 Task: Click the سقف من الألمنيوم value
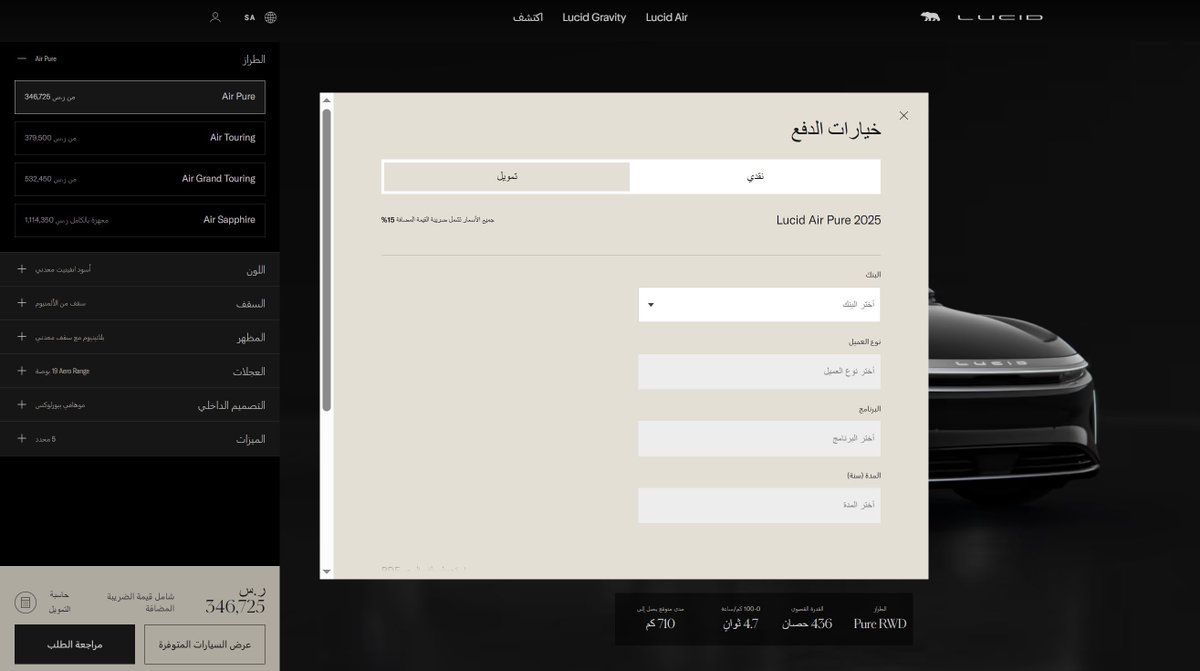[x=63, y=303]
